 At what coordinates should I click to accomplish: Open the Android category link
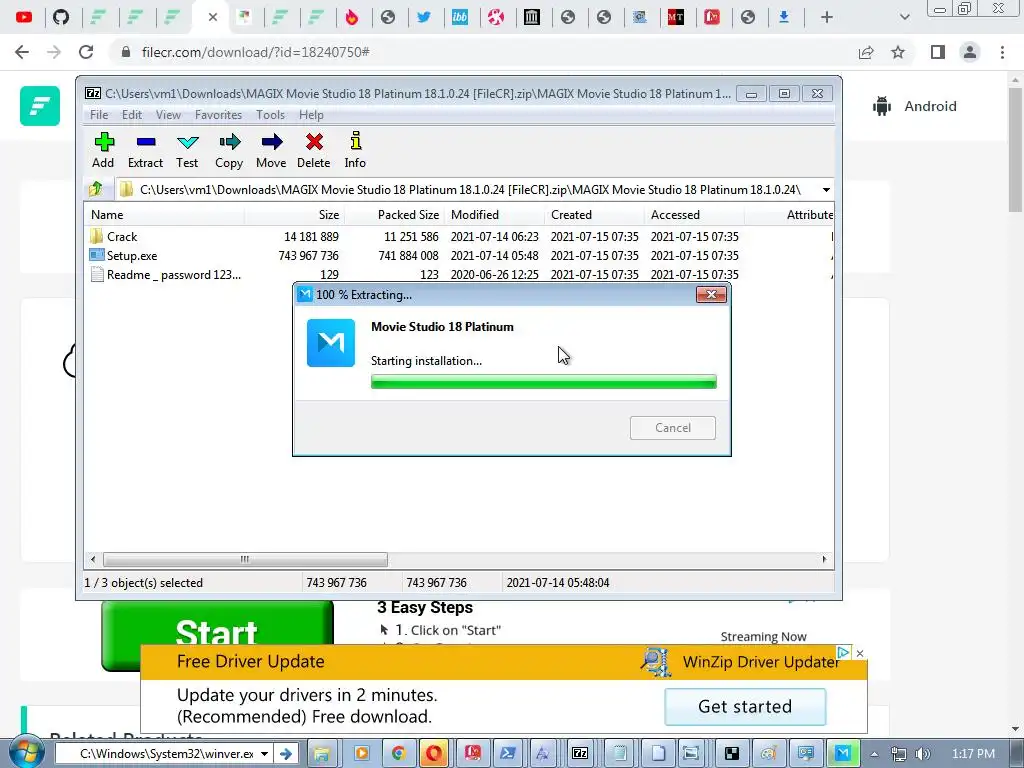pos(914,106)
